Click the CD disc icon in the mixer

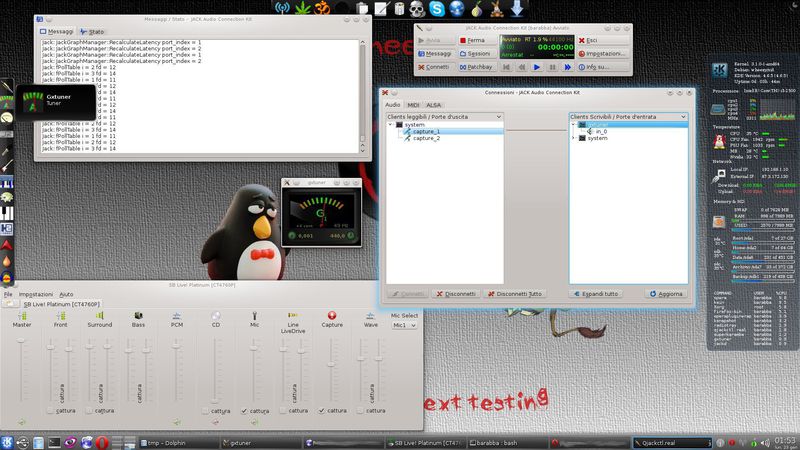(x=216, y=316)
